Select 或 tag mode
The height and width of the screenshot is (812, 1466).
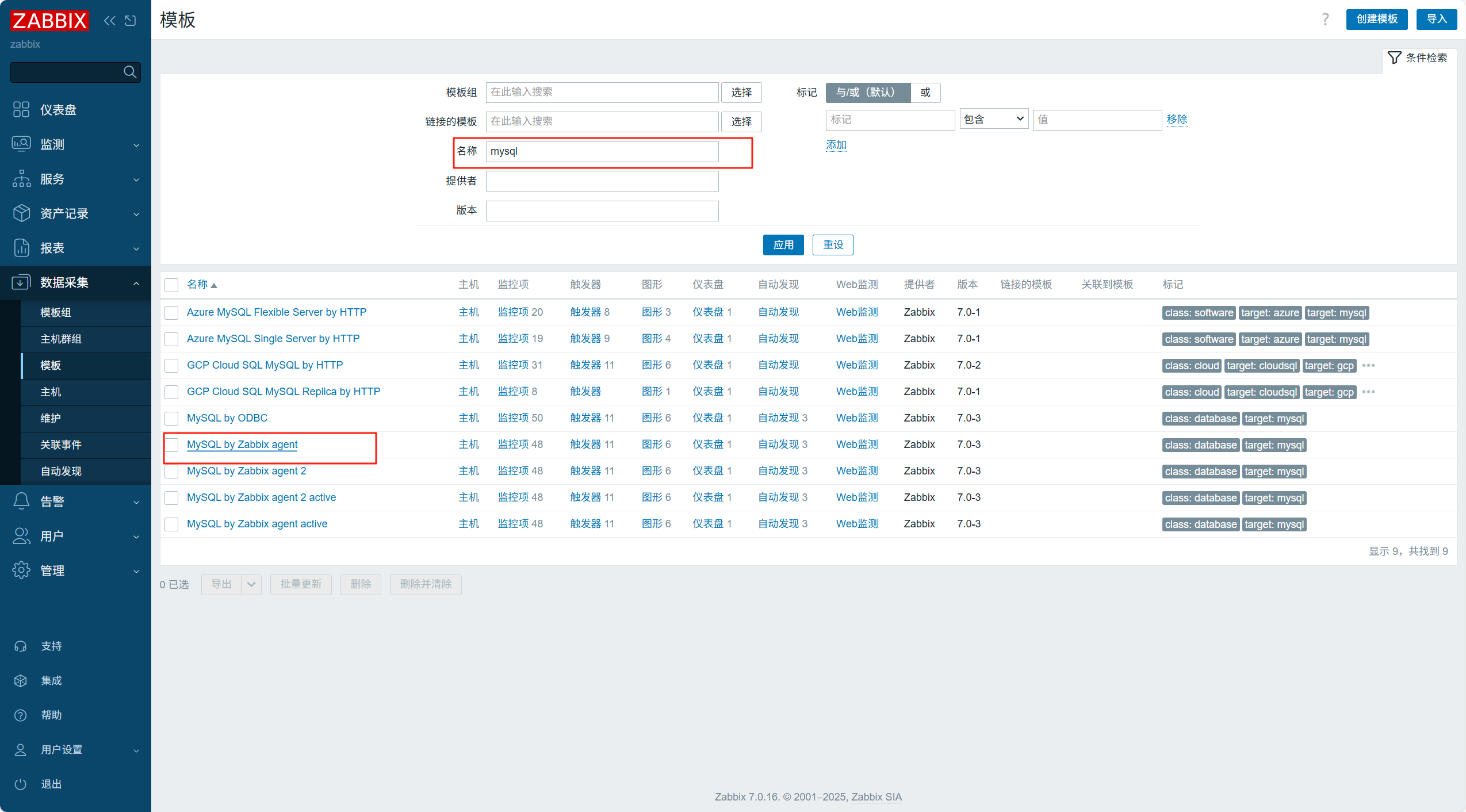[925, 93]
